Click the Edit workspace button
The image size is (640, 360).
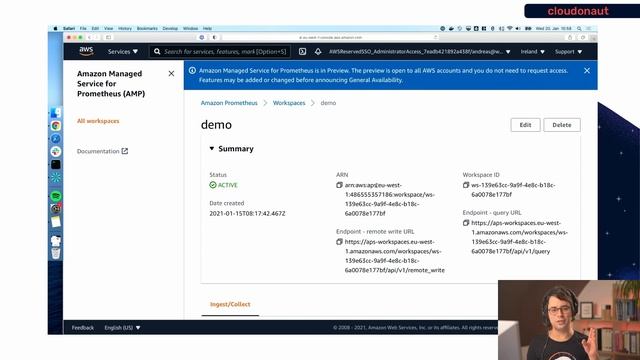tap(525, 125)
